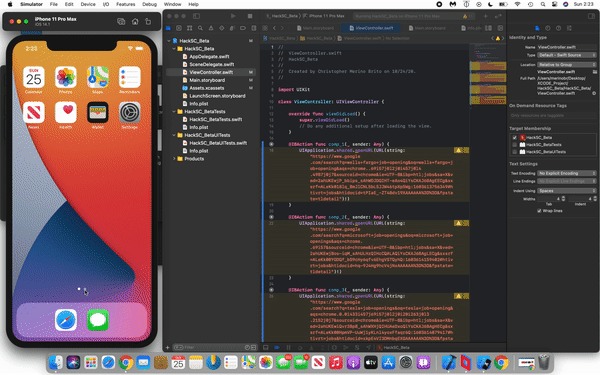Open the Text Encoding dropdown
The height and width of the screenshot is (375, 600).
tap(567, 173)
